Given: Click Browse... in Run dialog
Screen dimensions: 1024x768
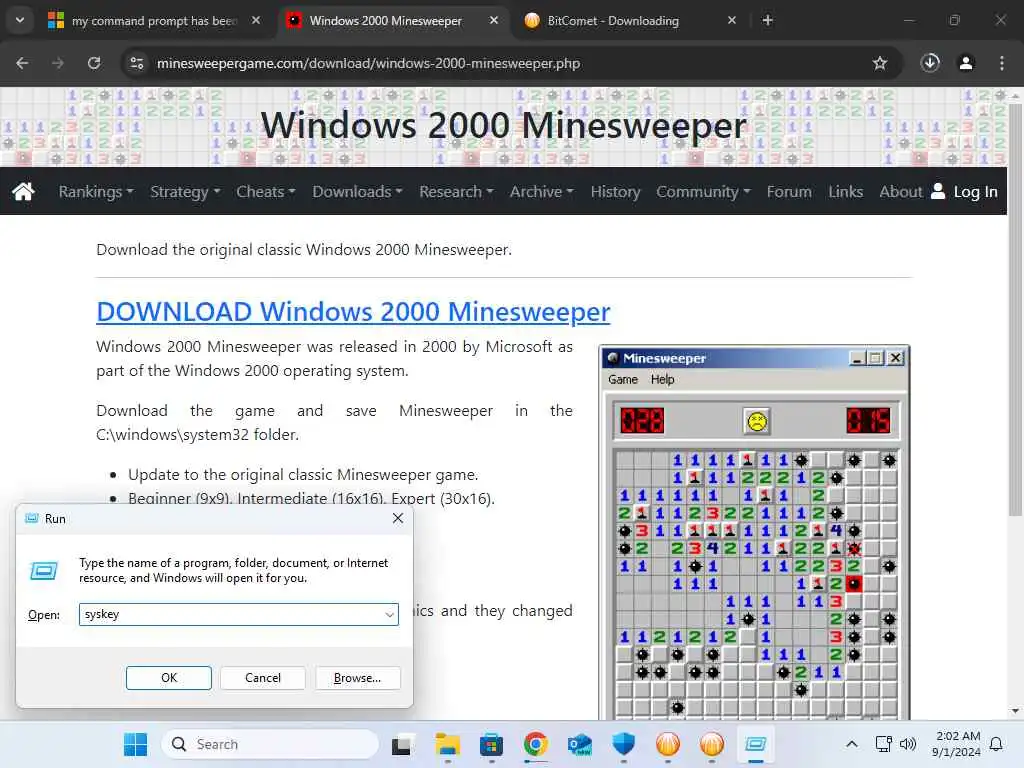Looking at the screenshot, I should (x=357, y=678).
